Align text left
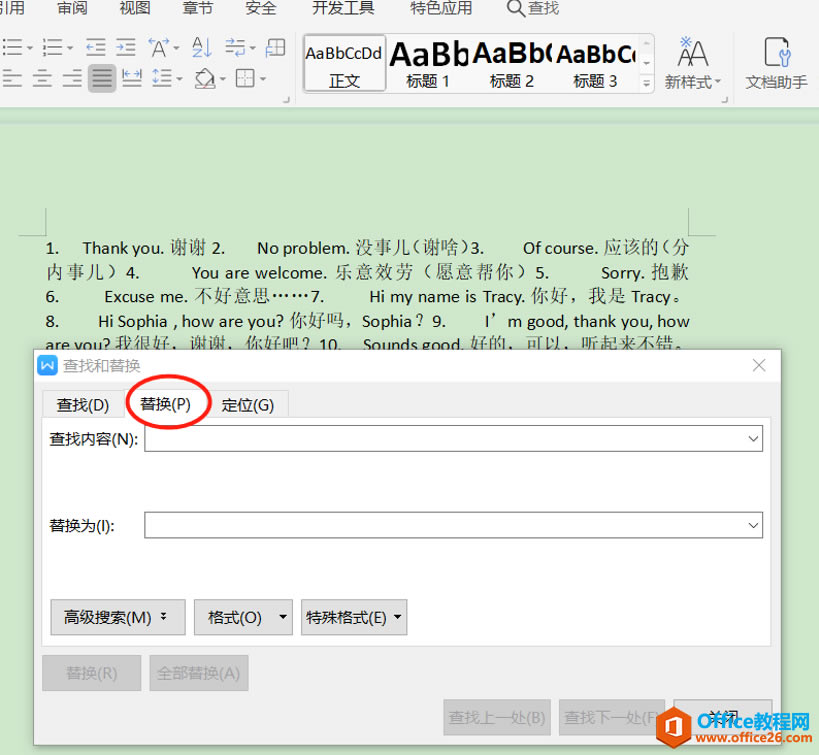This screenshot has height=755, width=819. click(x=13, y=79)
